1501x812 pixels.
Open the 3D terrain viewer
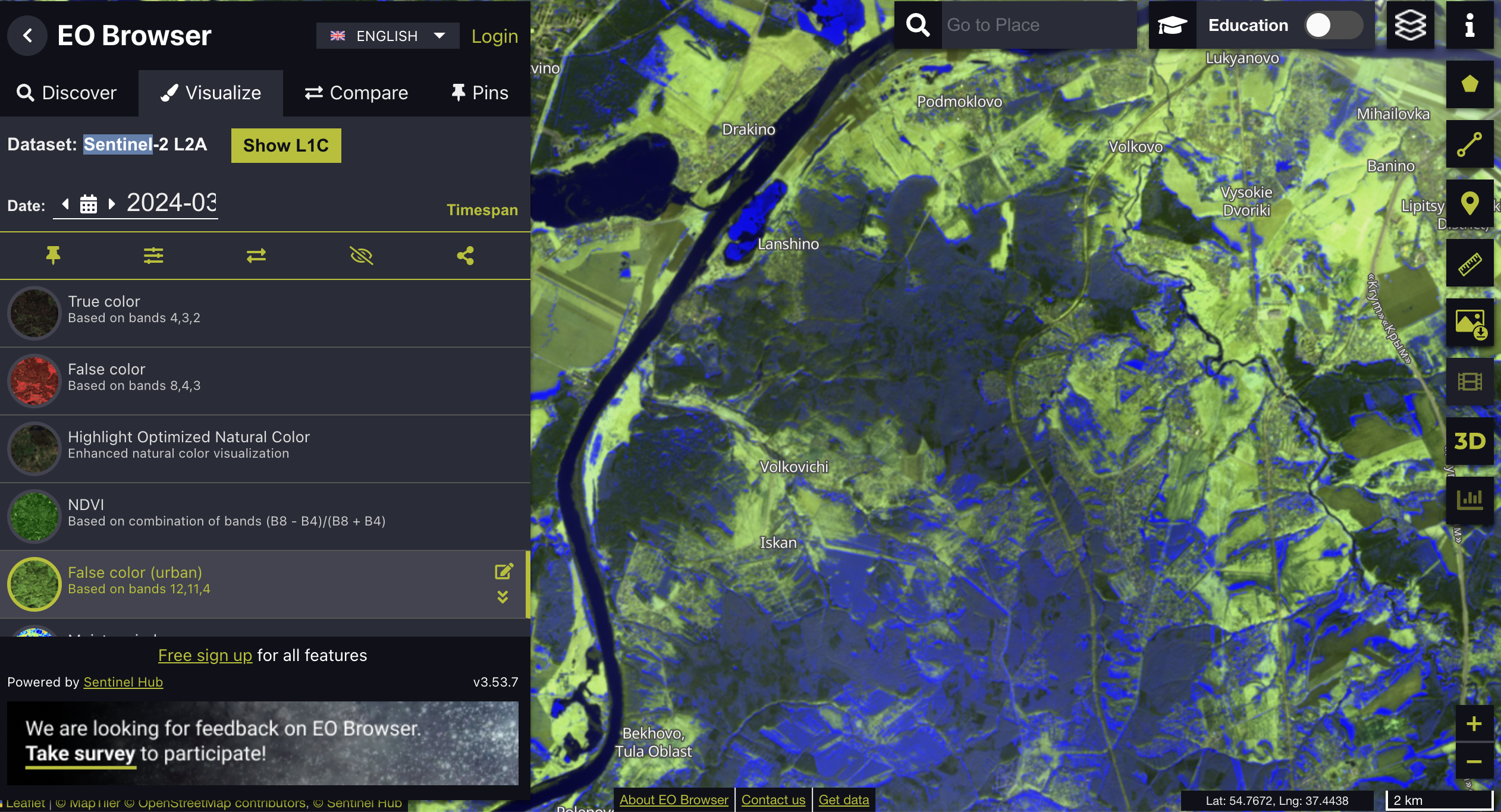[1469, 441]
